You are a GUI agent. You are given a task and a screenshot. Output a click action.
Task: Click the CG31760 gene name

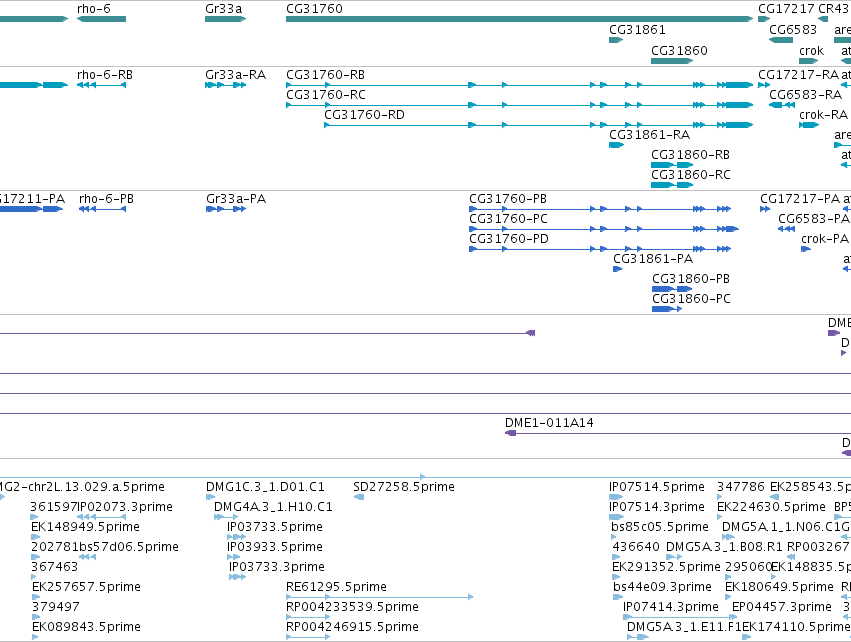(314, 9)
